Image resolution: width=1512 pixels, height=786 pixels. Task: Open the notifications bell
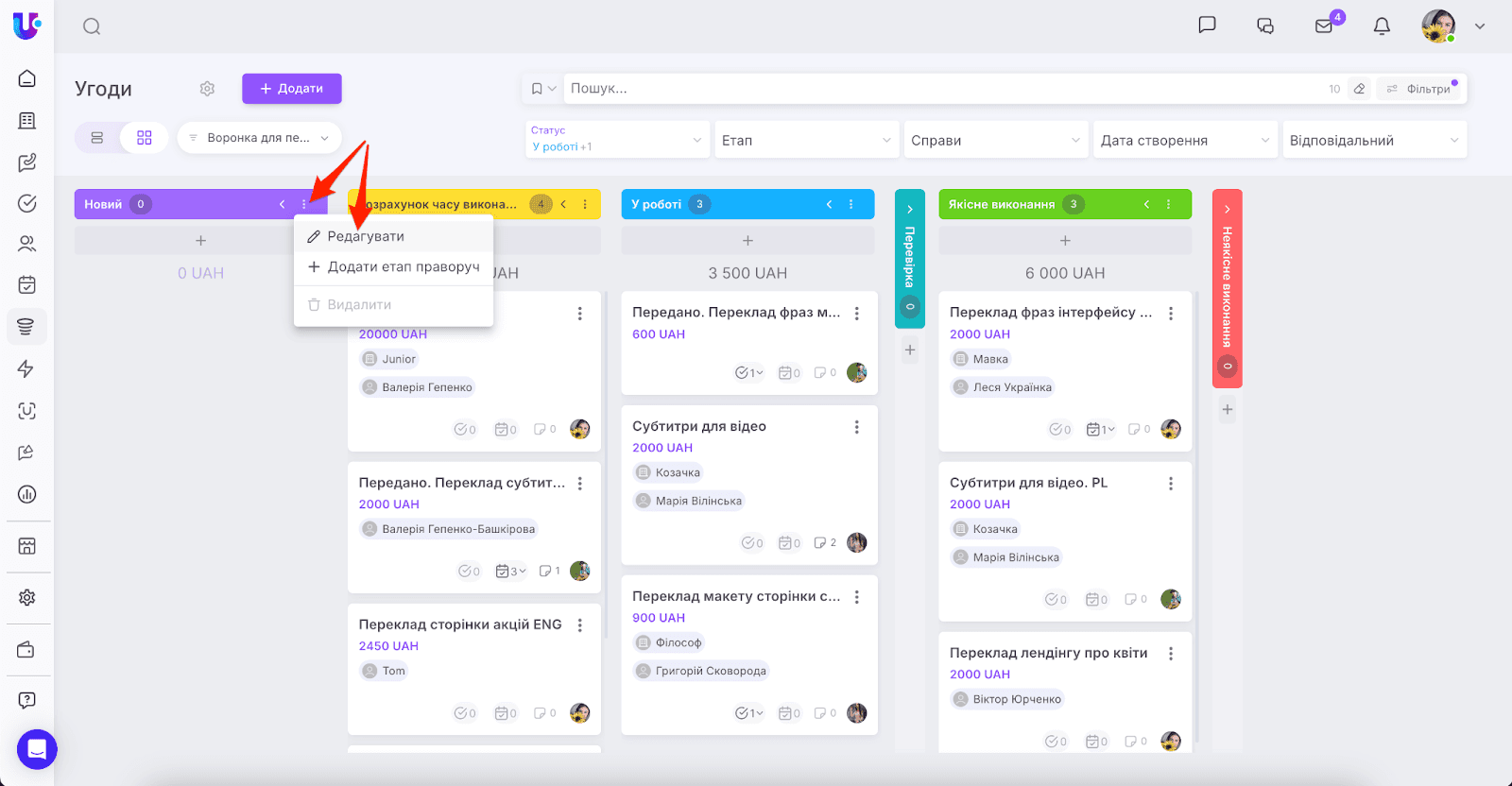[1382, 26]
